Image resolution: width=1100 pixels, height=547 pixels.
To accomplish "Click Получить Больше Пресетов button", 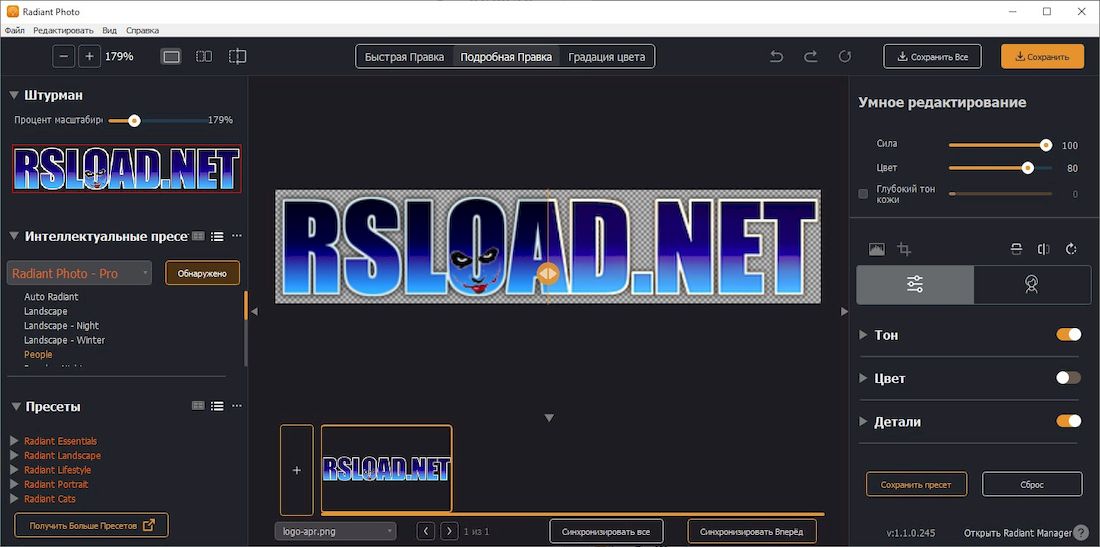I will [91, 525].
